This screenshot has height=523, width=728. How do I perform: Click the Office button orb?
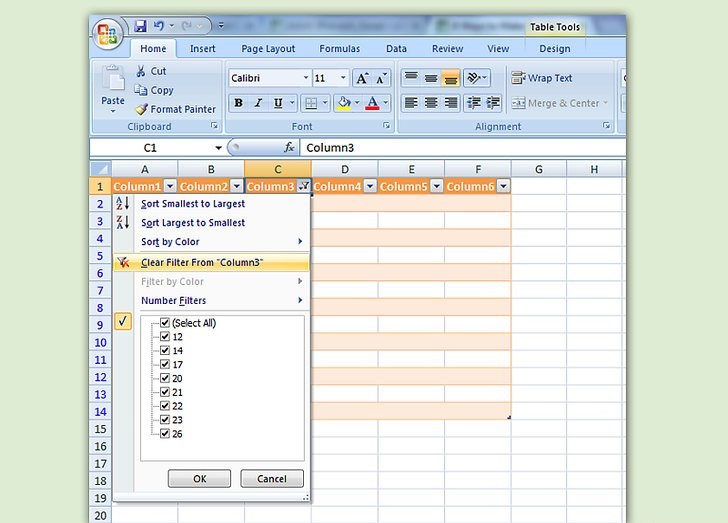click(x=107, y=34)
